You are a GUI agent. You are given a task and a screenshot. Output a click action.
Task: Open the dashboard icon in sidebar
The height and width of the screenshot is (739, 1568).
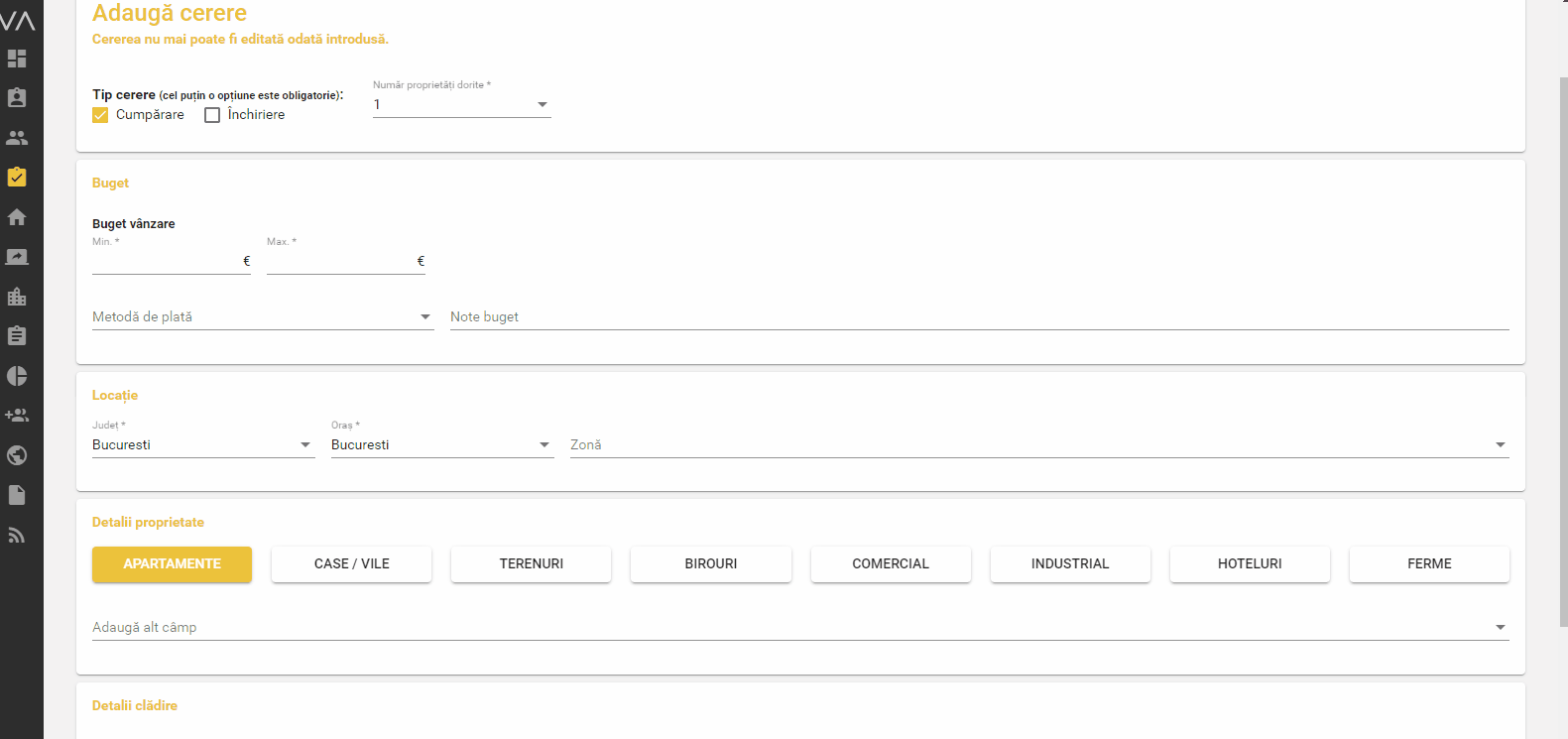[x=17, y=59]
